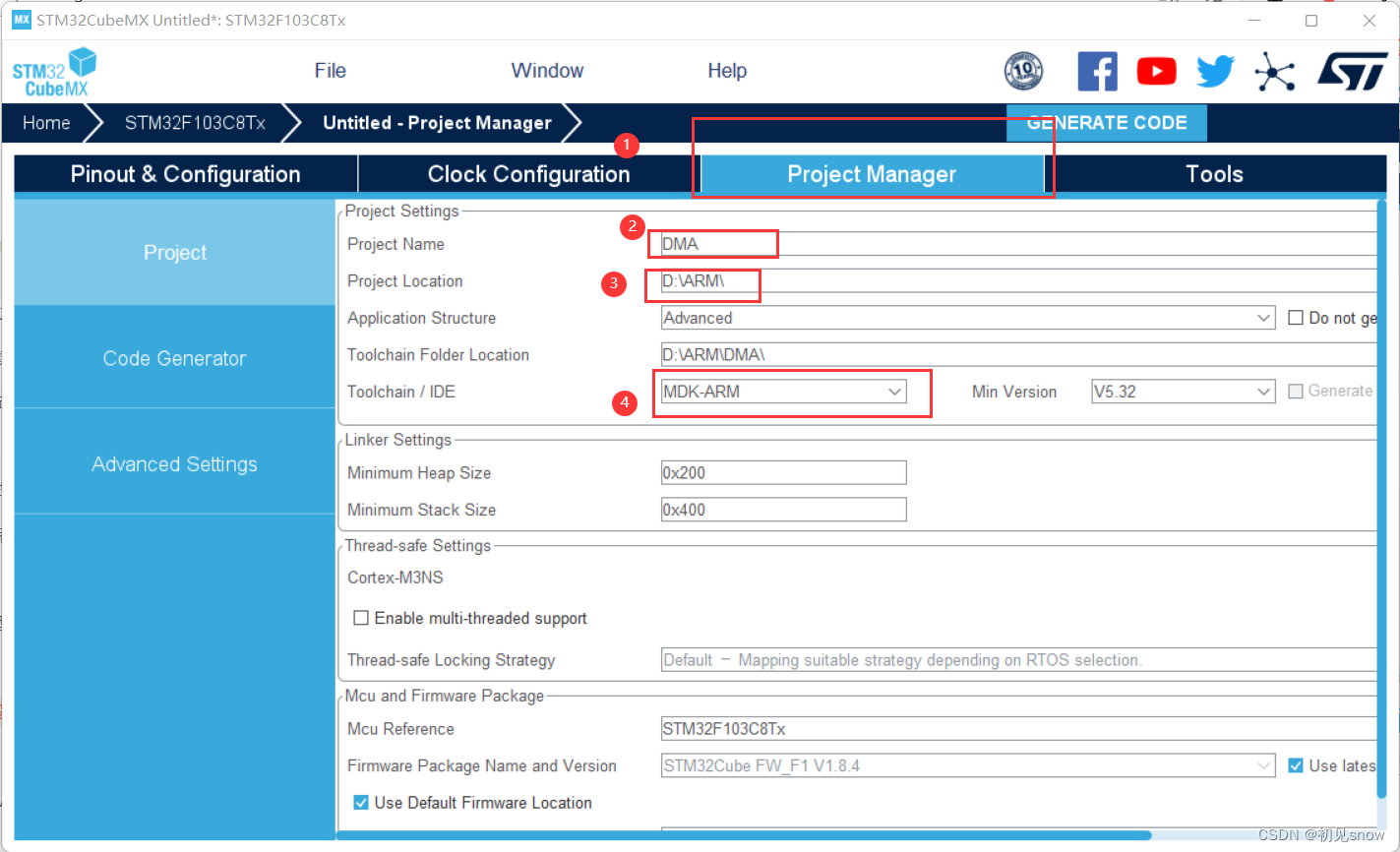Click the GENERATE CODE button
1400x852 pixels.
1107,123
